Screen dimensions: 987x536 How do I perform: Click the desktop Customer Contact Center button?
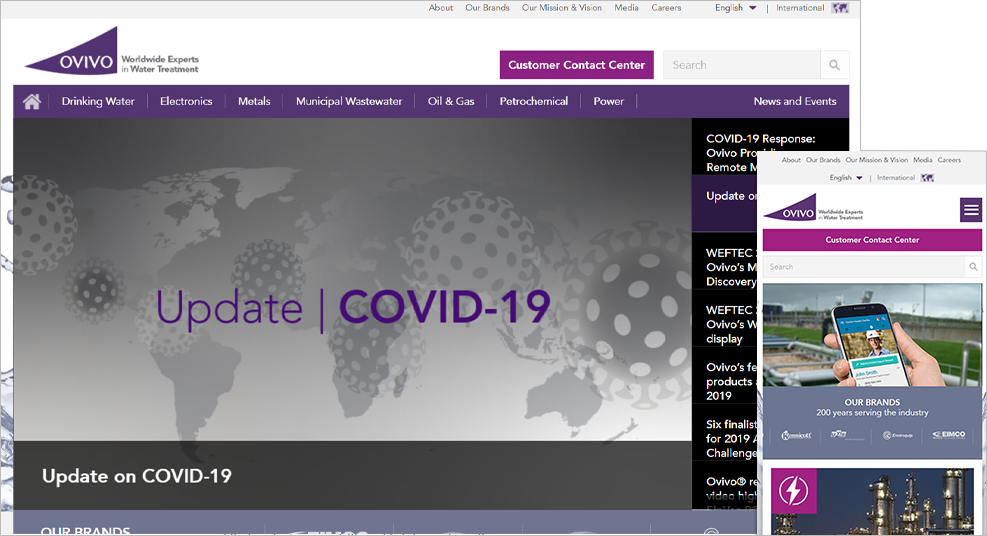click(577, 65)
